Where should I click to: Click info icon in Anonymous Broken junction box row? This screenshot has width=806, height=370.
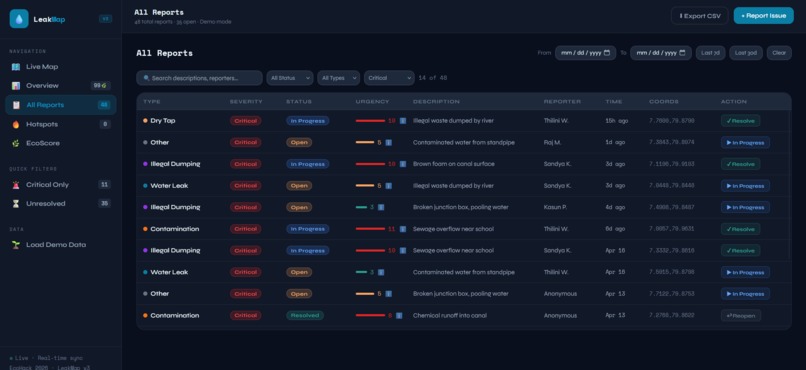coord(389,293)
